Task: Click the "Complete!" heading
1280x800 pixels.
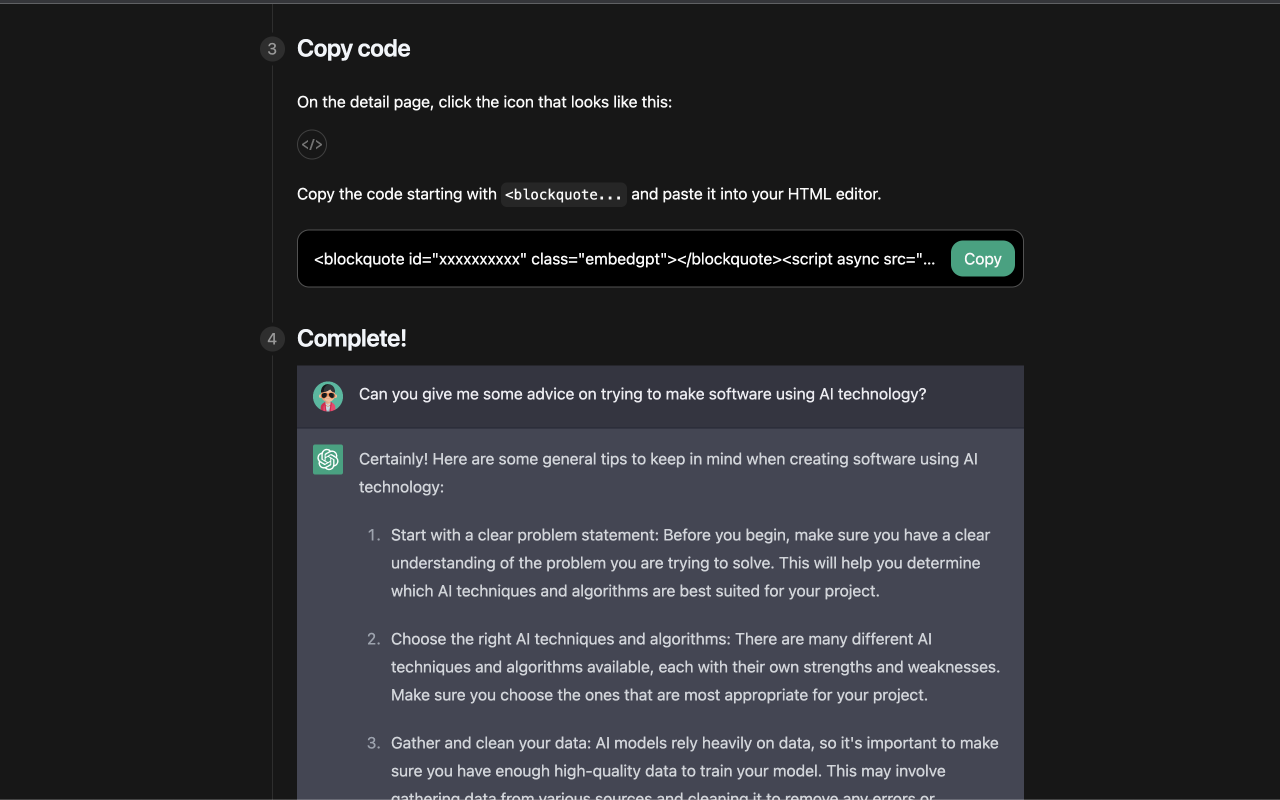Action: pos(352,338)
